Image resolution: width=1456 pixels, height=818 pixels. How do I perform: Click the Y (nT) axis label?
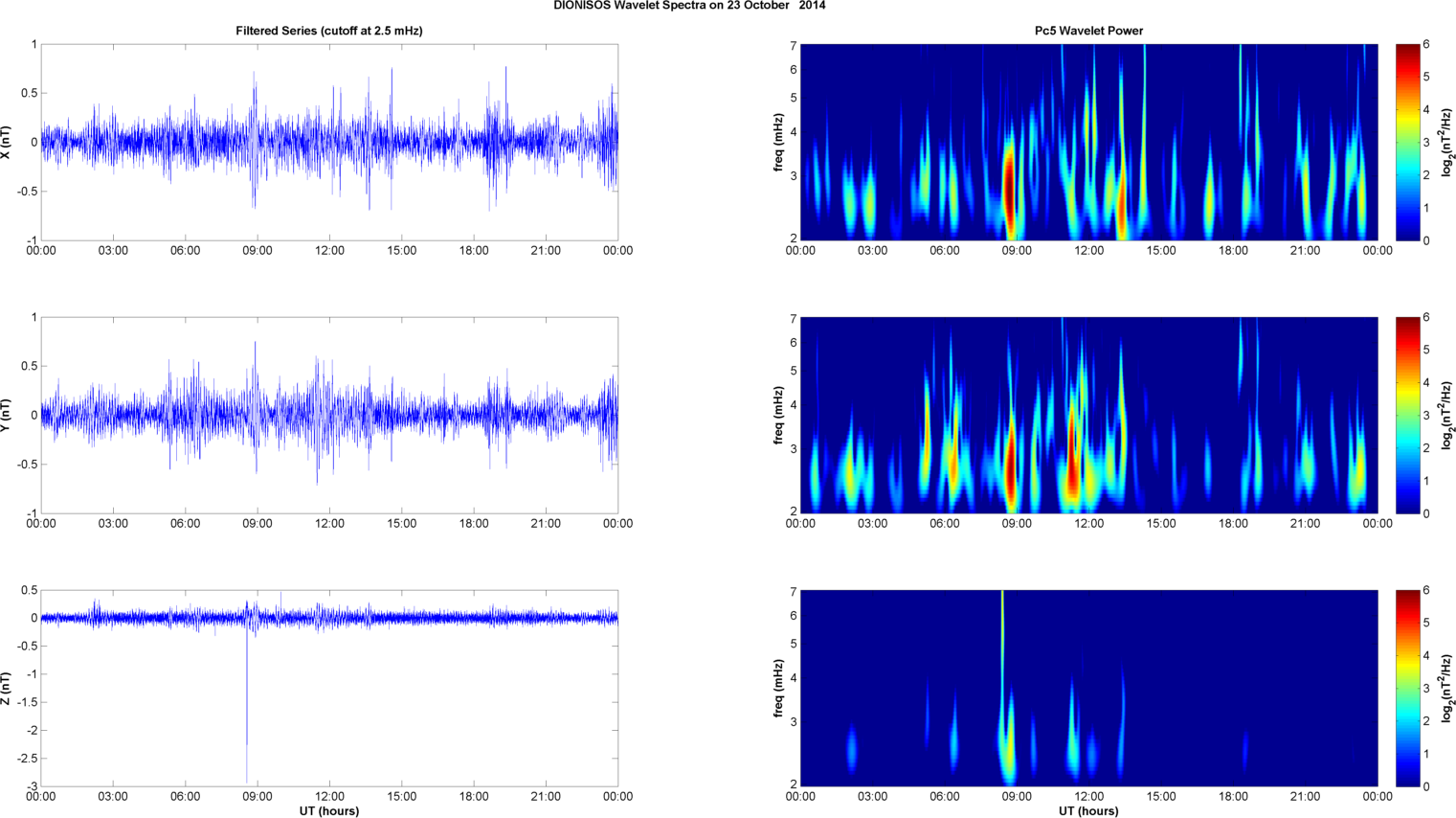tap(7, 415)
